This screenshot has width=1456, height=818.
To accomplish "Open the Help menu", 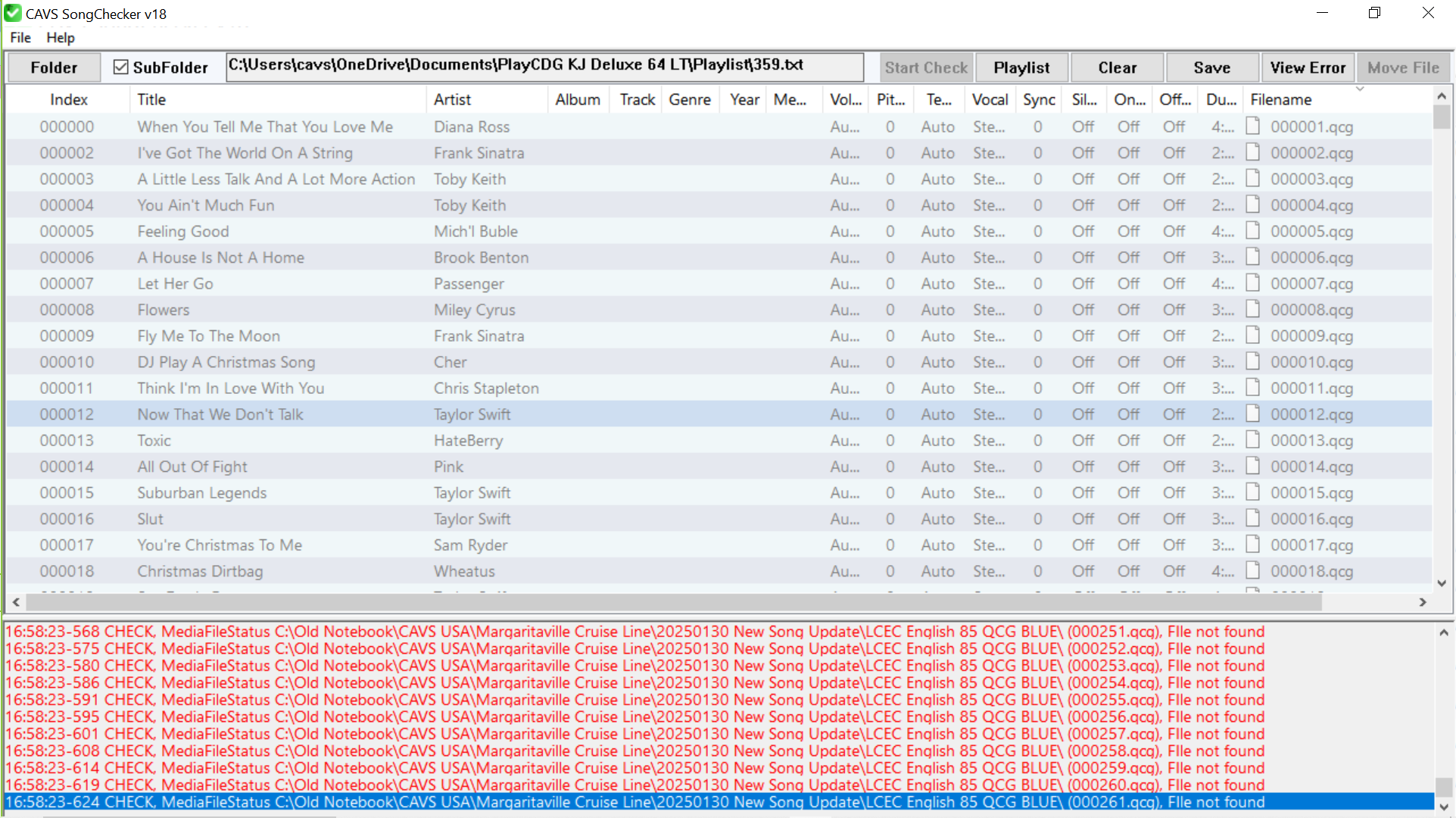I will tap(61, 38).
